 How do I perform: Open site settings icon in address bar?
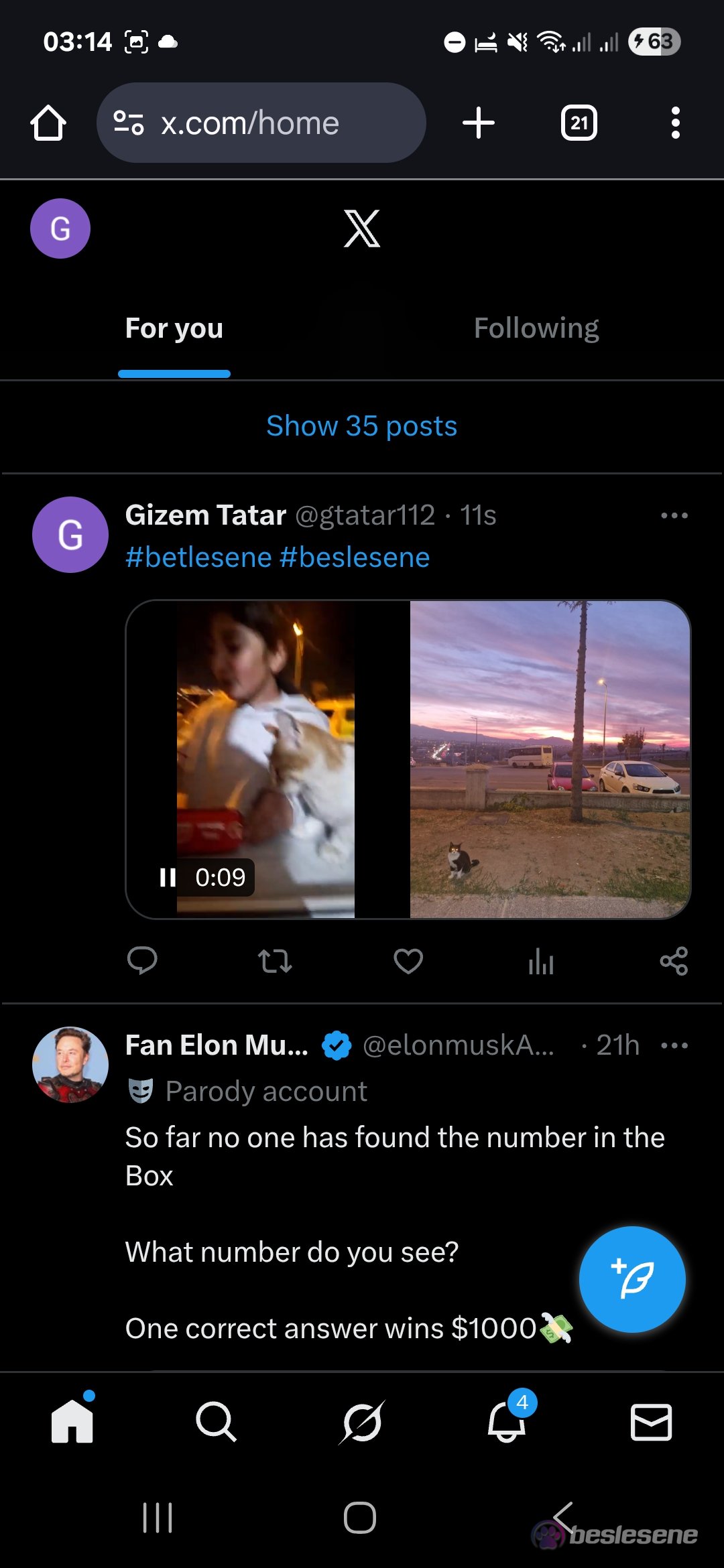(129, 123)
